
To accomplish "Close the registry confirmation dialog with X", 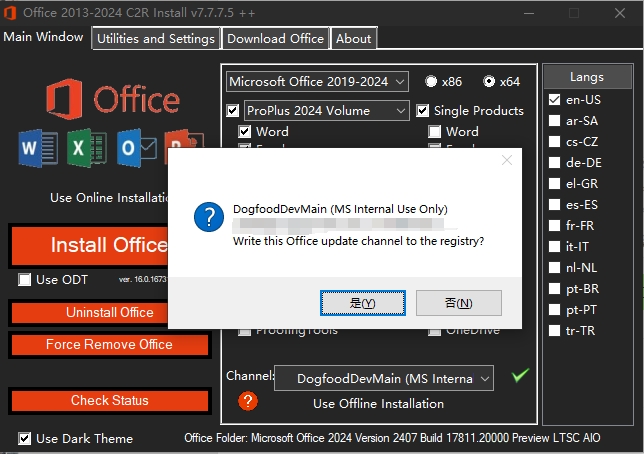I will pos(507,160).
